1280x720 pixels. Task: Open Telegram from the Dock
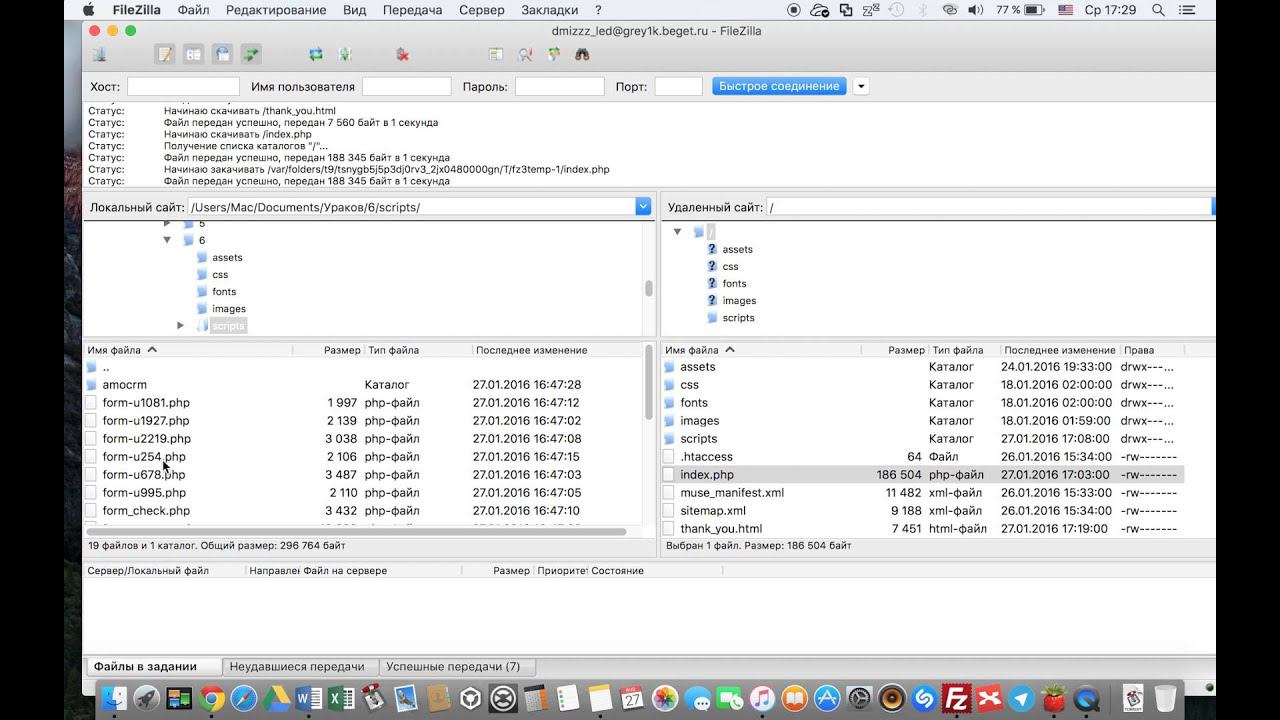click(x=1021, y=698)
